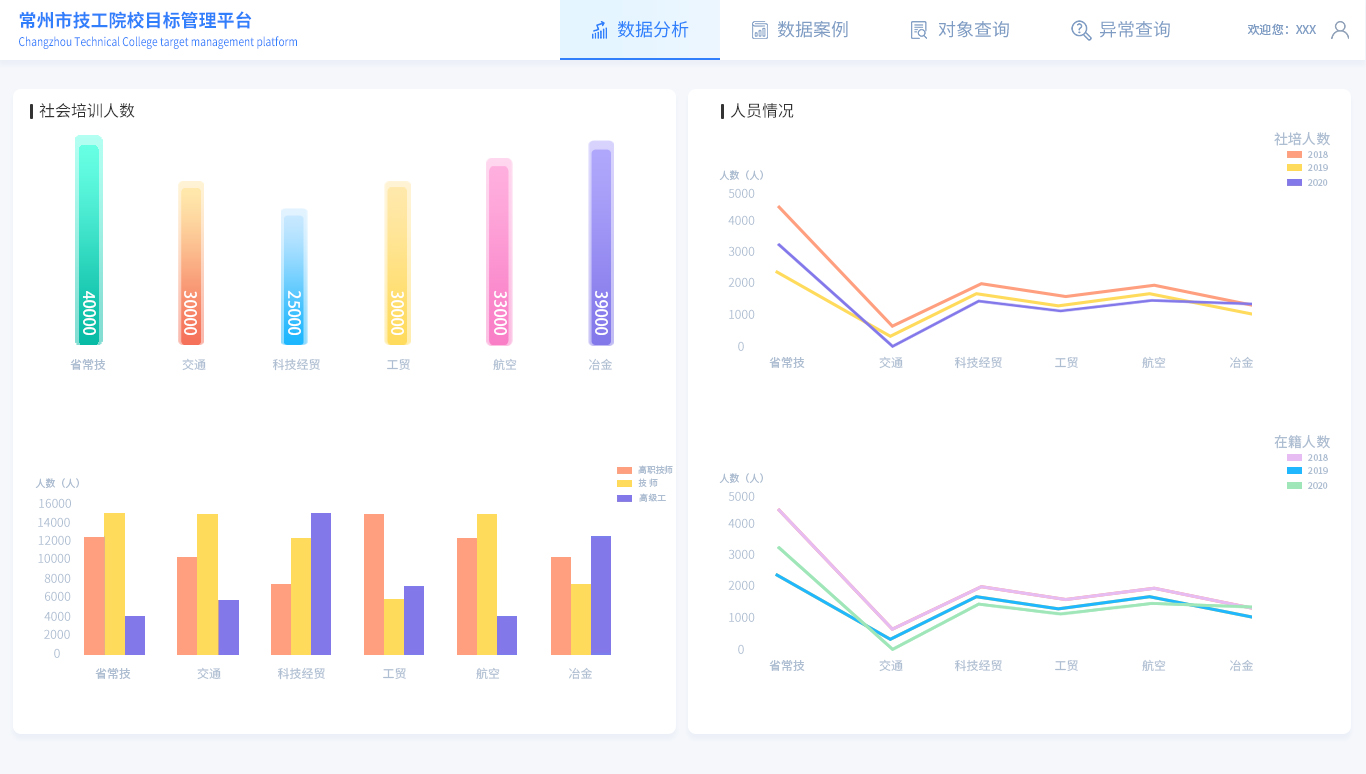Click the 数据案例 icon in navigation
The image size is (1366, 774).
pos(760,30)
